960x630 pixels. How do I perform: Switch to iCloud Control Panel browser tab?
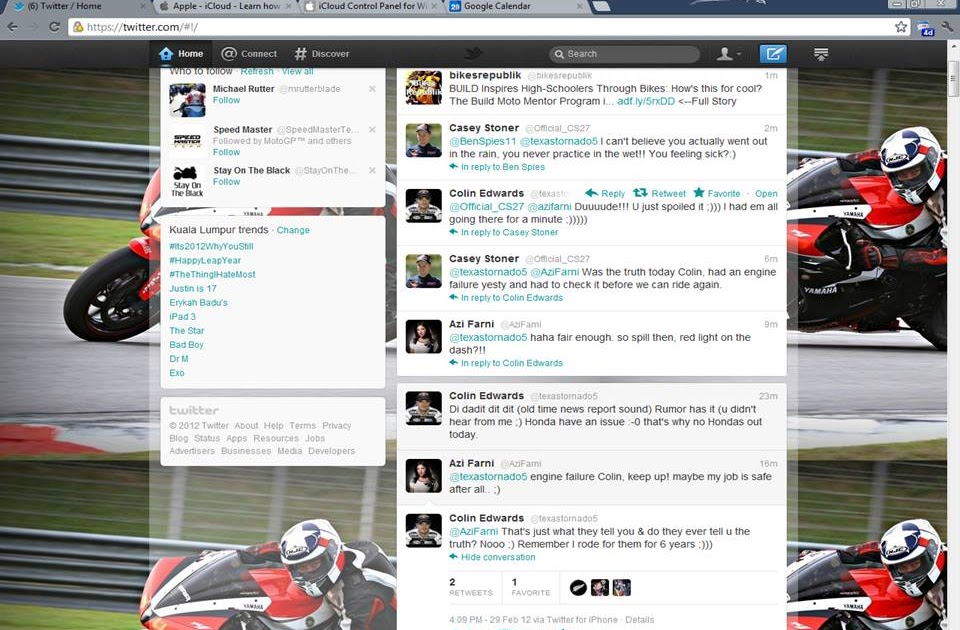(x=370, y=6)
